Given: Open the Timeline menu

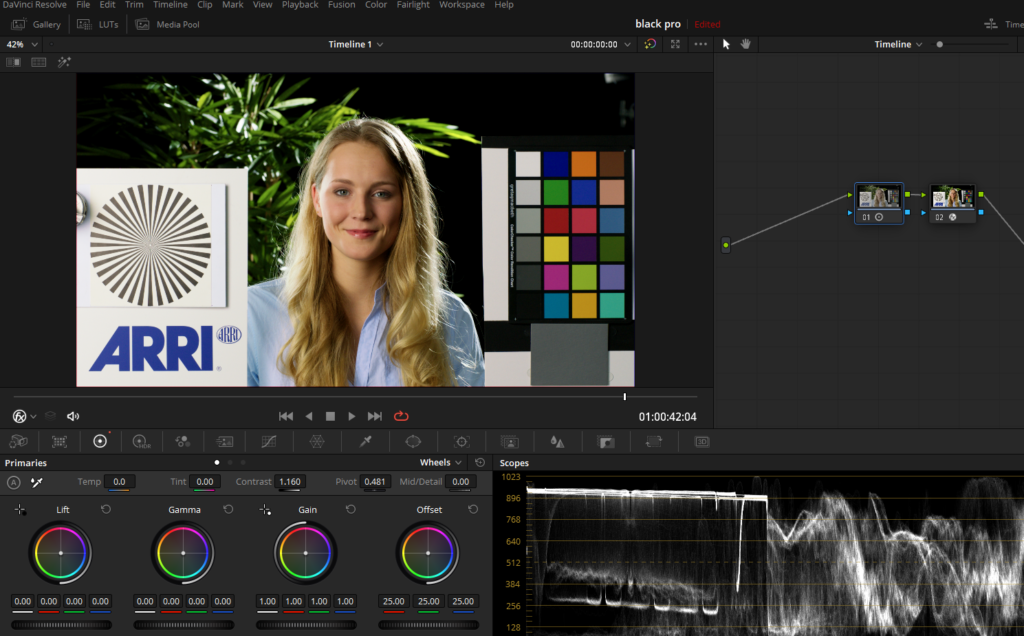Looking at the screenshot, I should click(170, 5).
